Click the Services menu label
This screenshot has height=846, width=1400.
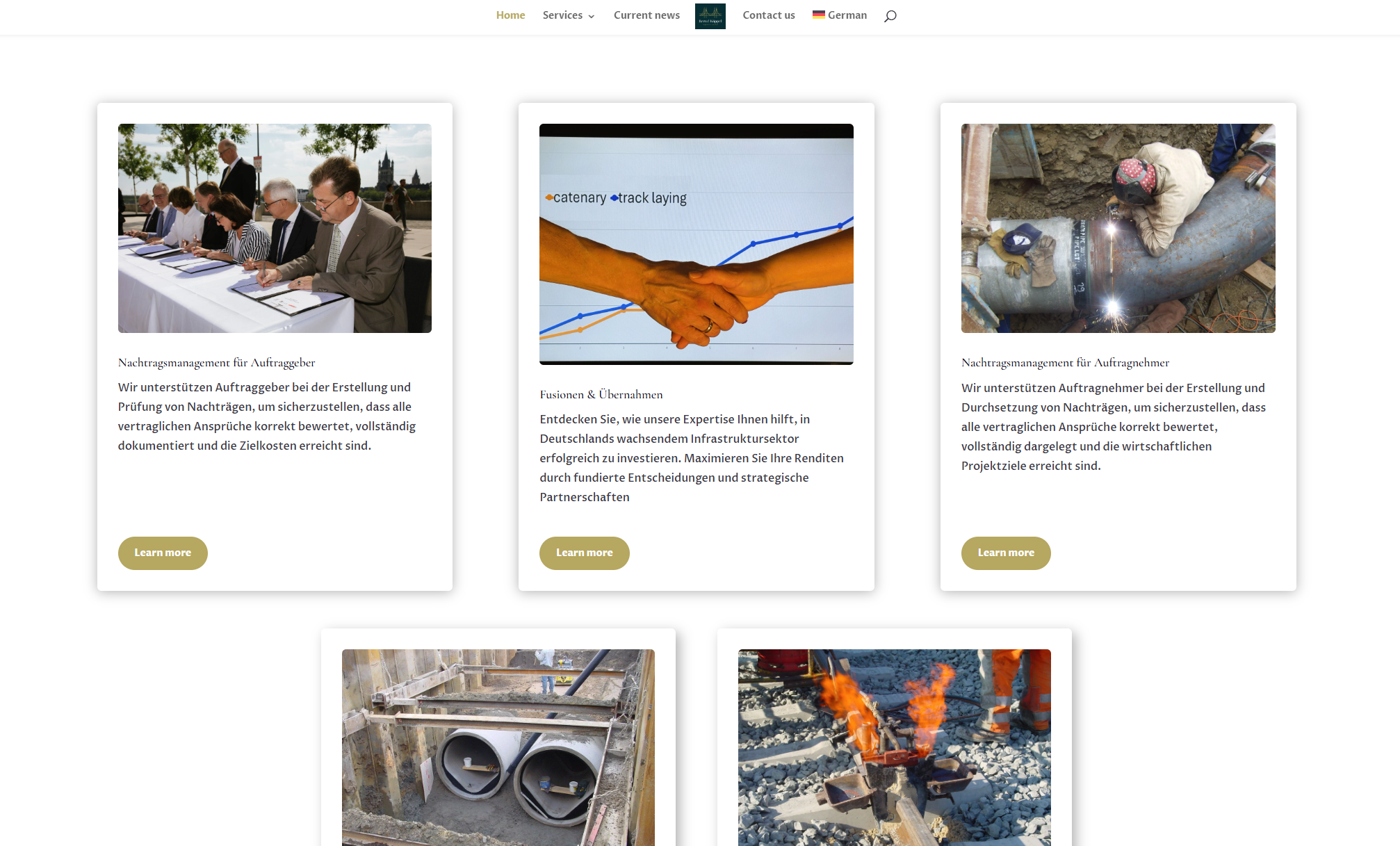point(562,15)
